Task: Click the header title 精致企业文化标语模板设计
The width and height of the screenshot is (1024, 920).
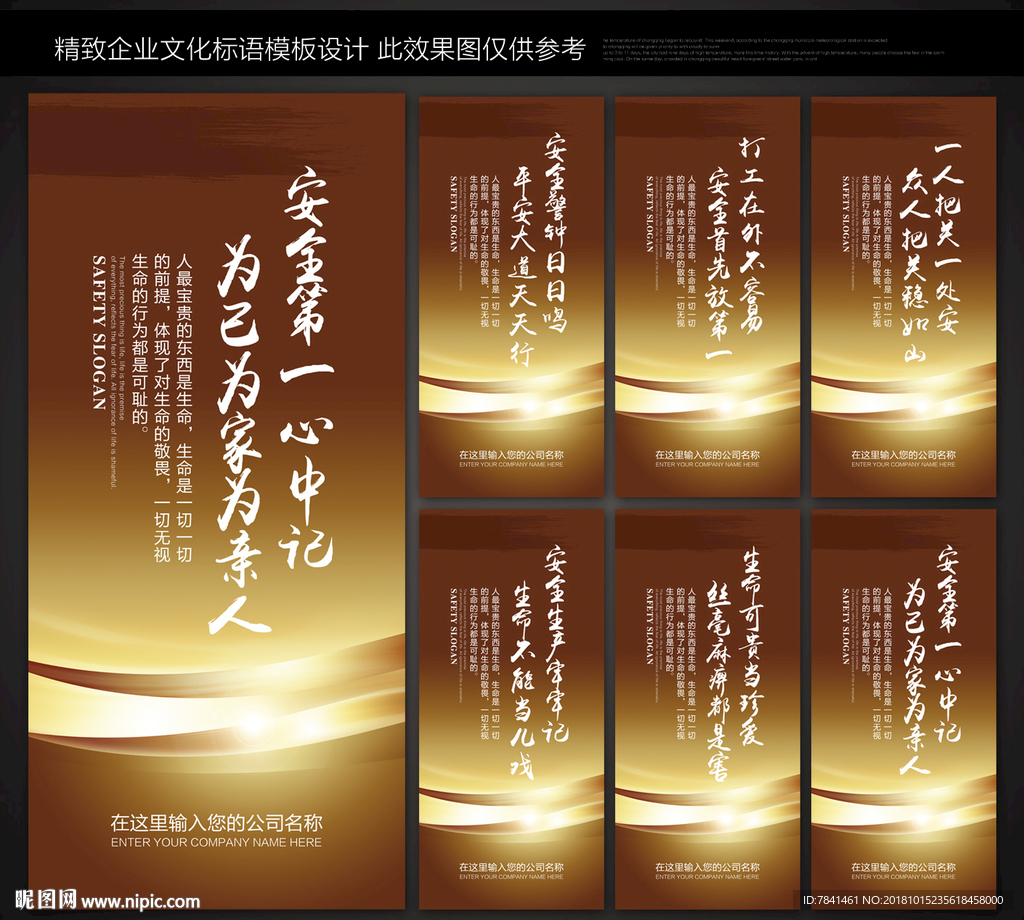Action: pos(211,49)
